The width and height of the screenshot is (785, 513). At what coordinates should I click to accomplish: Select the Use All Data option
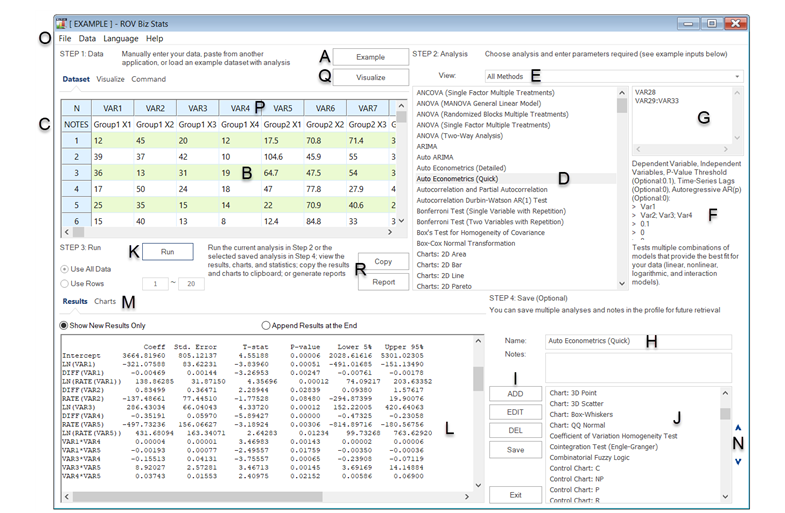click(65, 270)
